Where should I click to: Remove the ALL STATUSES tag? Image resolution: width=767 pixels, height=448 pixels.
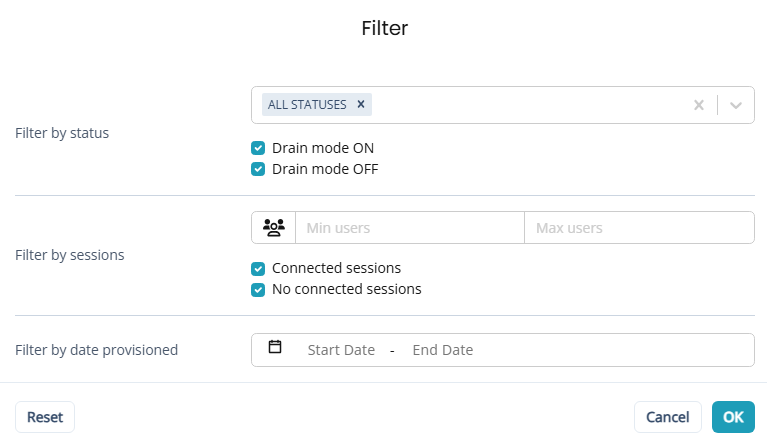(361, 104)
